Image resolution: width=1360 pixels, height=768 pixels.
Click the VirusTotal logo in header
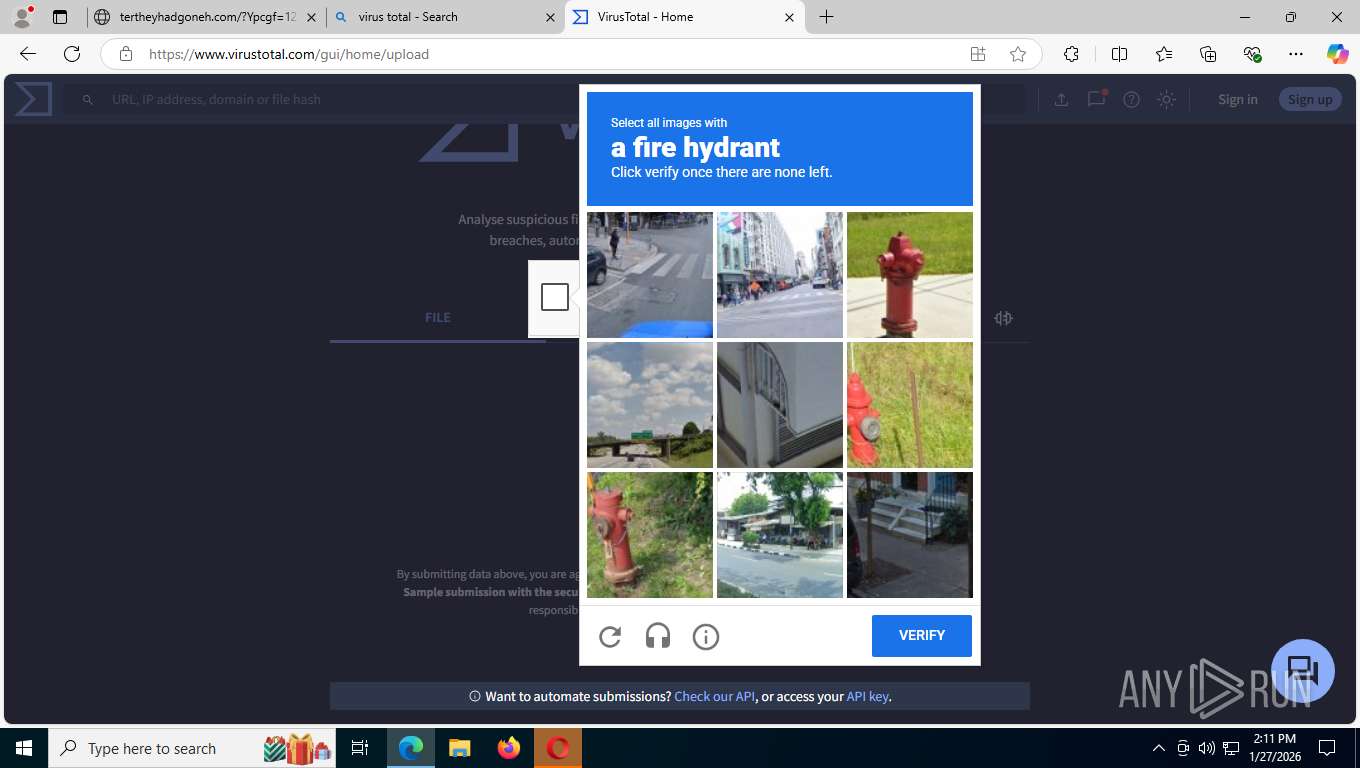click(33, 99)
